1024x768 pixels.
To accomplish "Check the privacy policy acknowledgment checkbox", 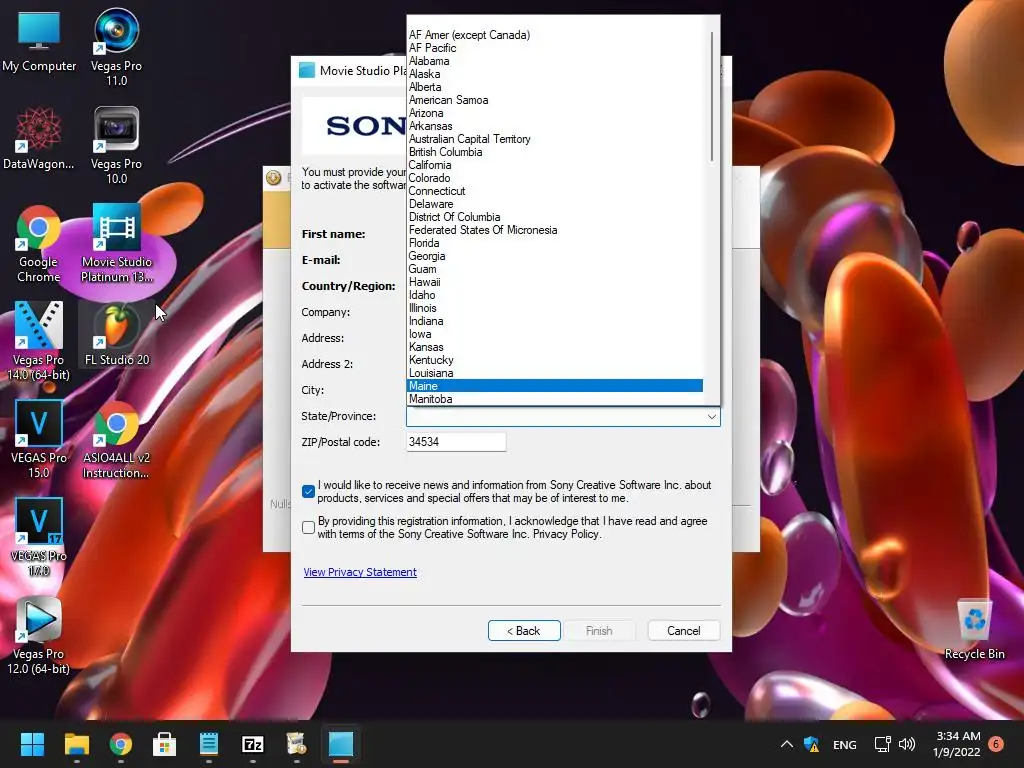I will 309,527.
